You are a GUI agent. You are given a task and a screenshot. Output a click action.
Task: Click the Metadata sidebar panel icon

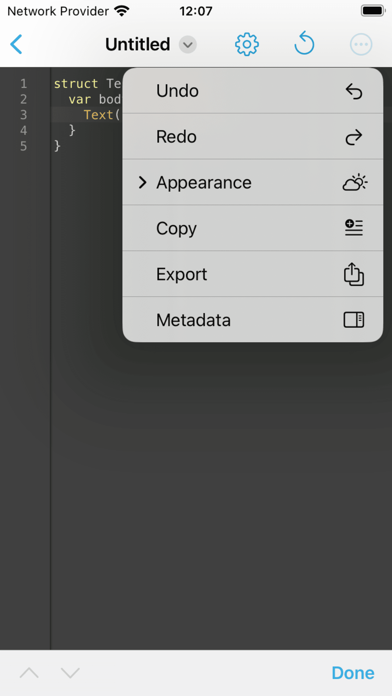354,320
